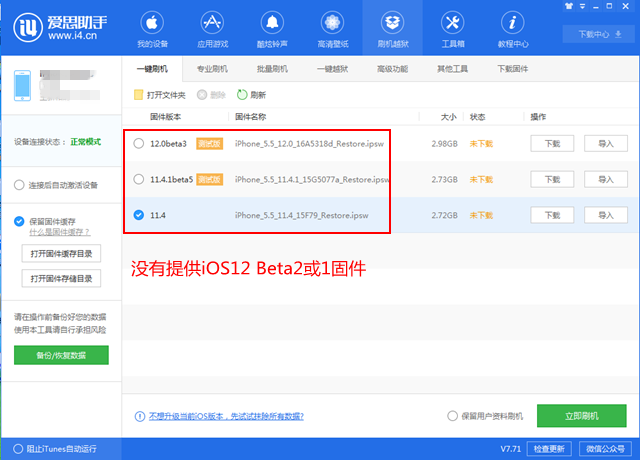Click file name iPhone_5.5_12.0_16A5318d_Restore.ipsw
Screen dimensions: 640x460
(x=309, y=144)
